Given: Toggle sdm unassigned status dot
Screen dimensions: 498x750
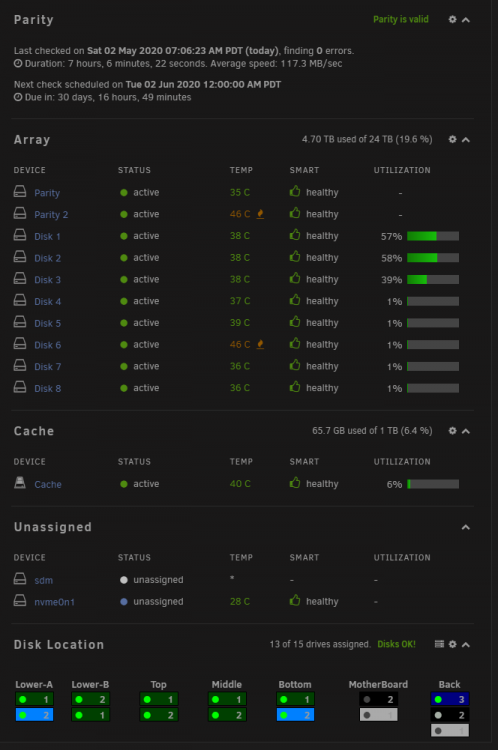Looking at the screenshot, I should (124, 580).
